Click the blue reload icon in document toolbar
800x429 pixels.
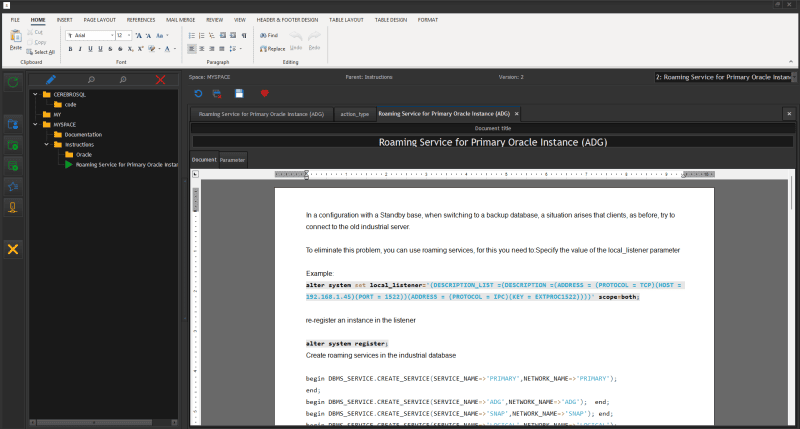point(198,93)
